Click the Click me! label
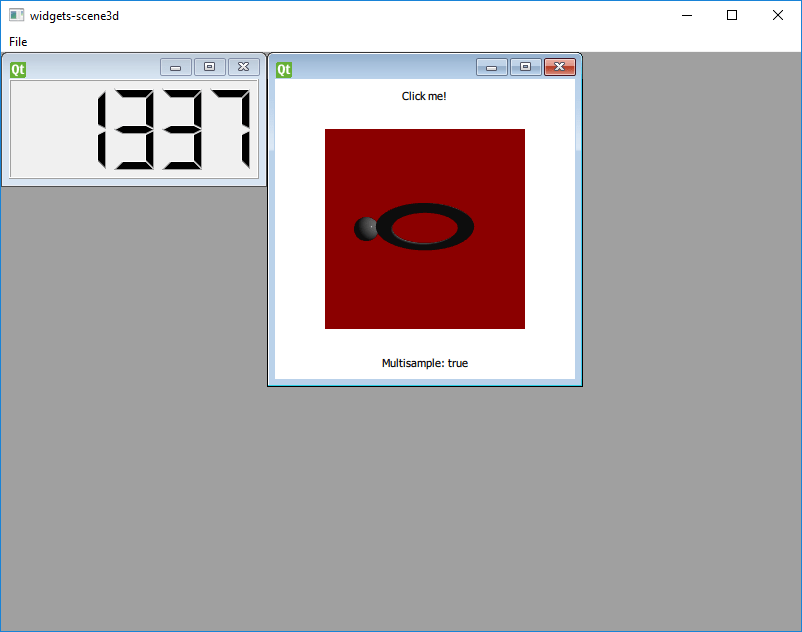This screenshot has width=802, height=632. pyautogui.click(x=424, y=96)
